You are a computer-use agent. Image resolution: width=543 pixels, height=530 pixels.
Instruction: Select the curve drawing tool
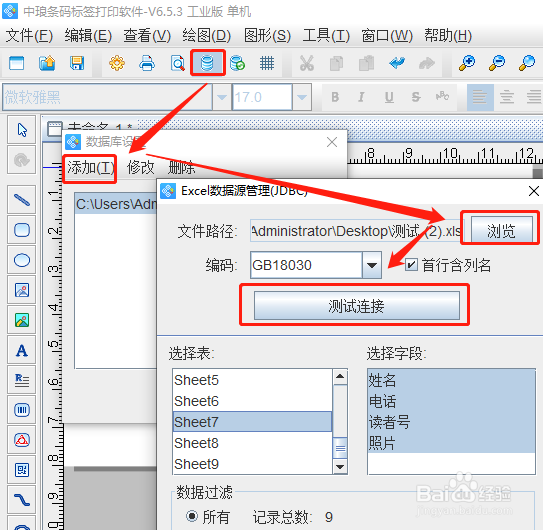tap(22, 500)
